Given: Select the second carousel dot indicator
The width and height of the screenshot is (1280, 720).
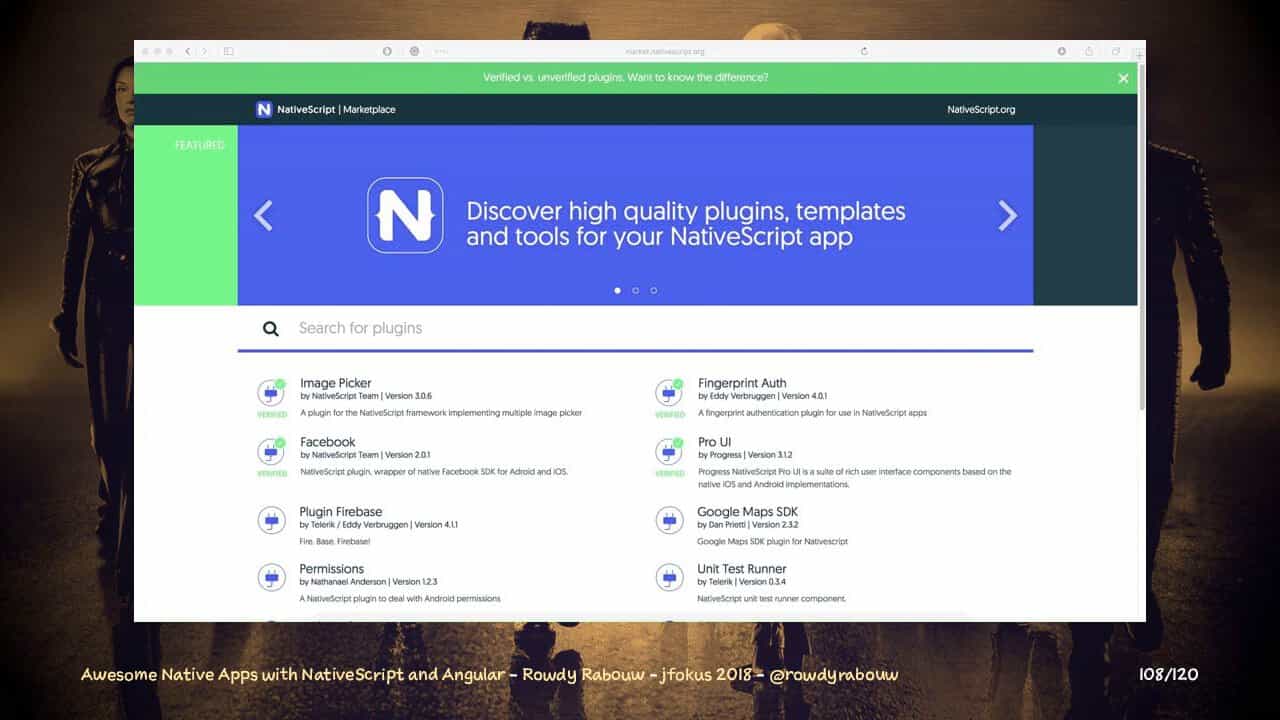Looking at the screenshot, I should tap(635, 290).
